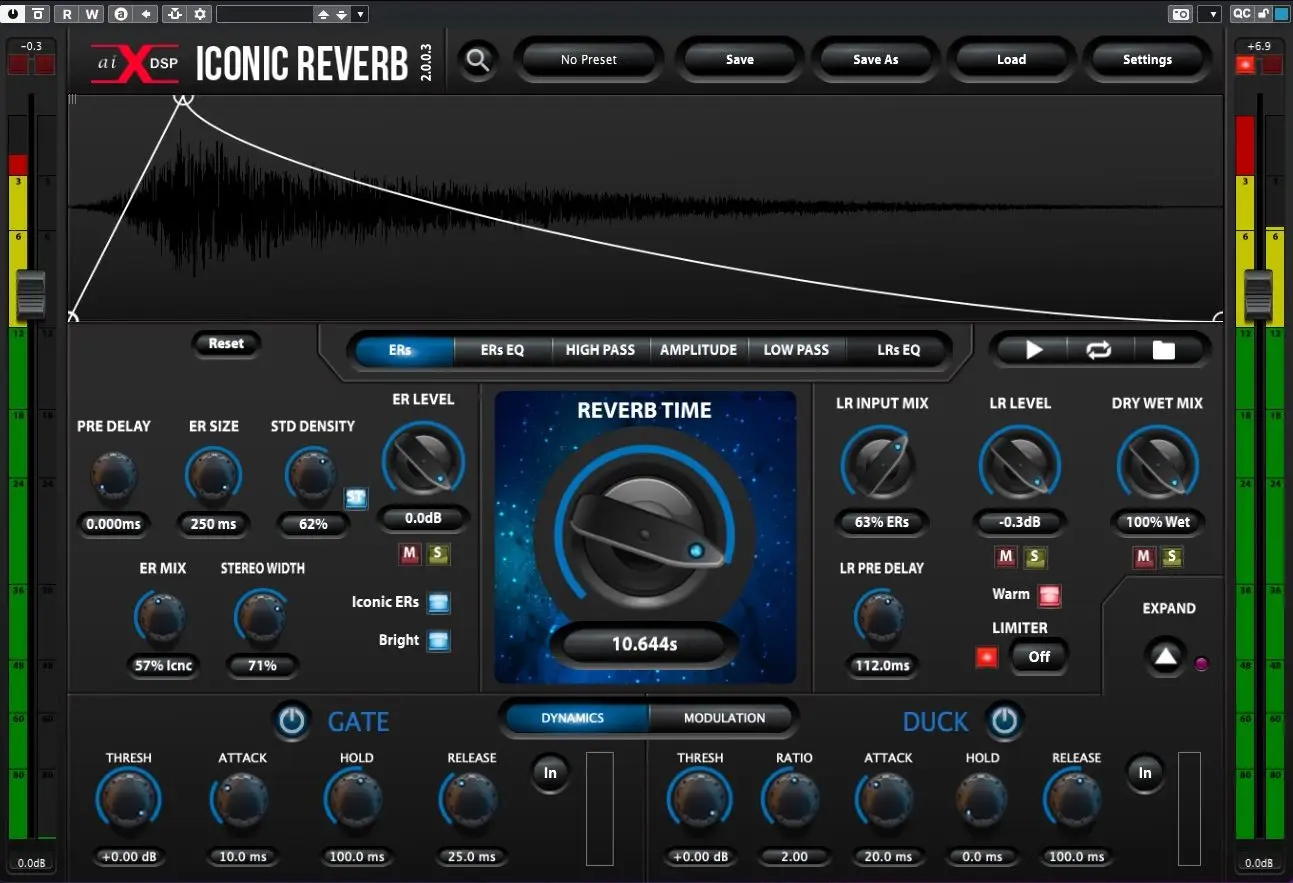Mute the LR Level with its M button
Viewport: 1293px width, 883px height.
pos(1006,557)
